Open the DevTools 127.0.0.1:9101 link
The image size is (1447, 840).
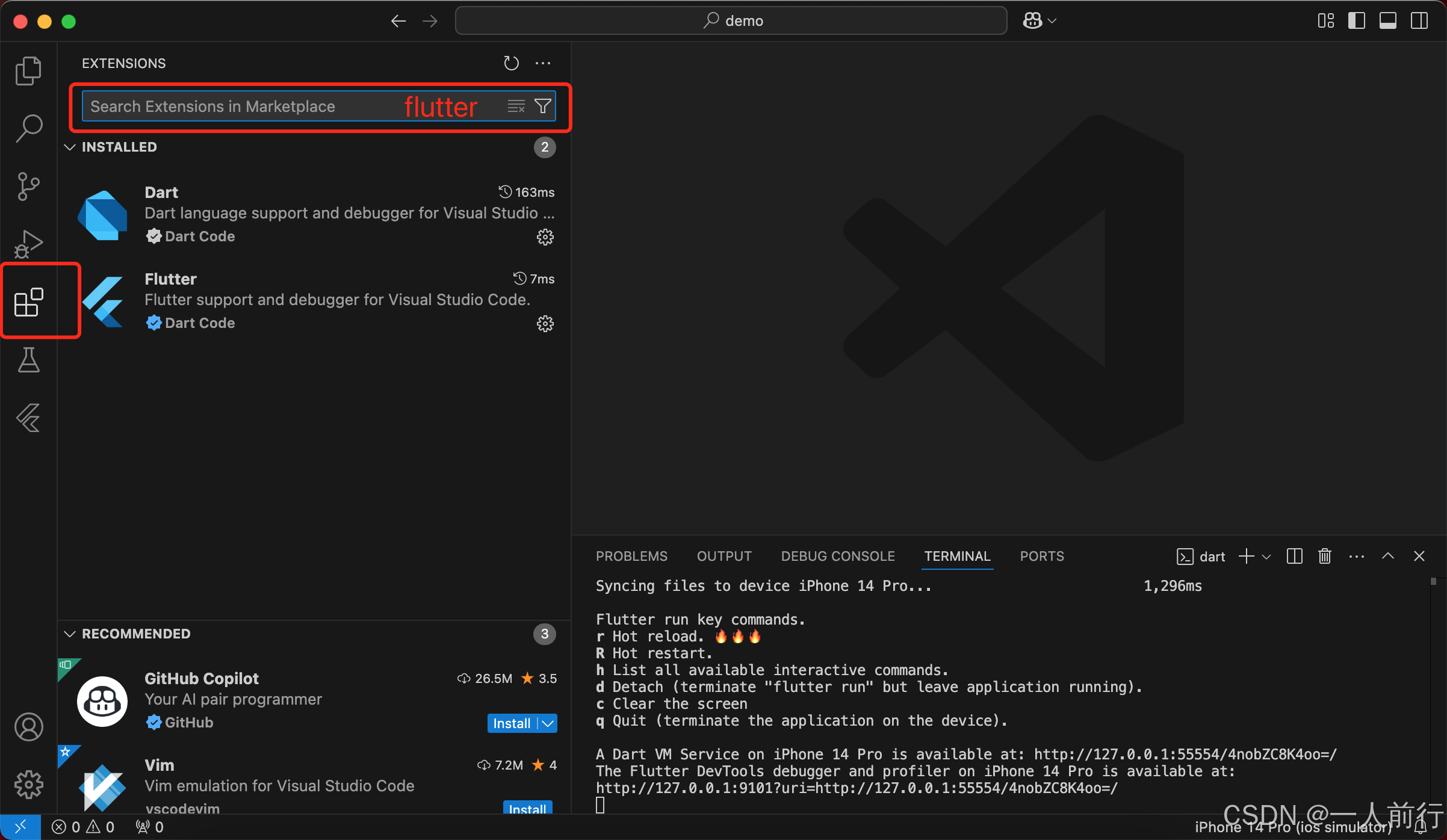coord(857,788)
